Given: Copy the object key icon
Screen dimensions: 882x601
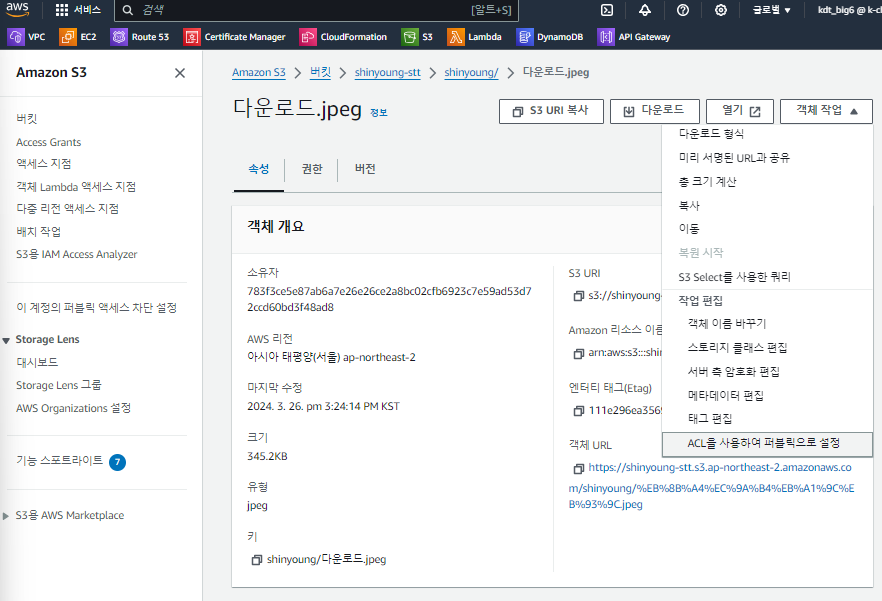Looking at the screenshot, I should [x=256, y=560].
